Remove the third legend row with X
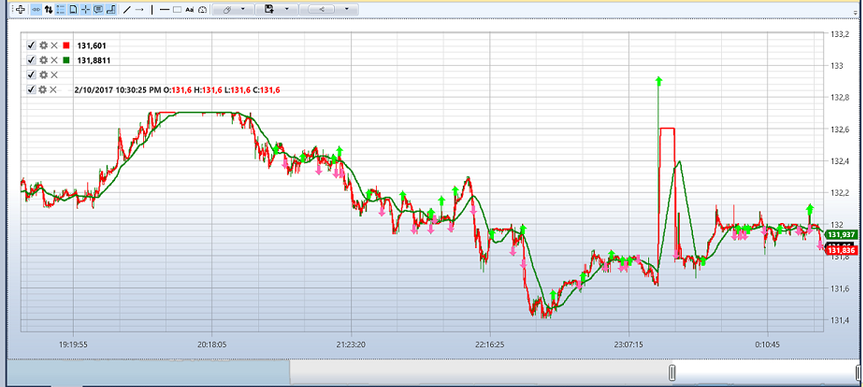863x387 pixels. tap(54, 75)
